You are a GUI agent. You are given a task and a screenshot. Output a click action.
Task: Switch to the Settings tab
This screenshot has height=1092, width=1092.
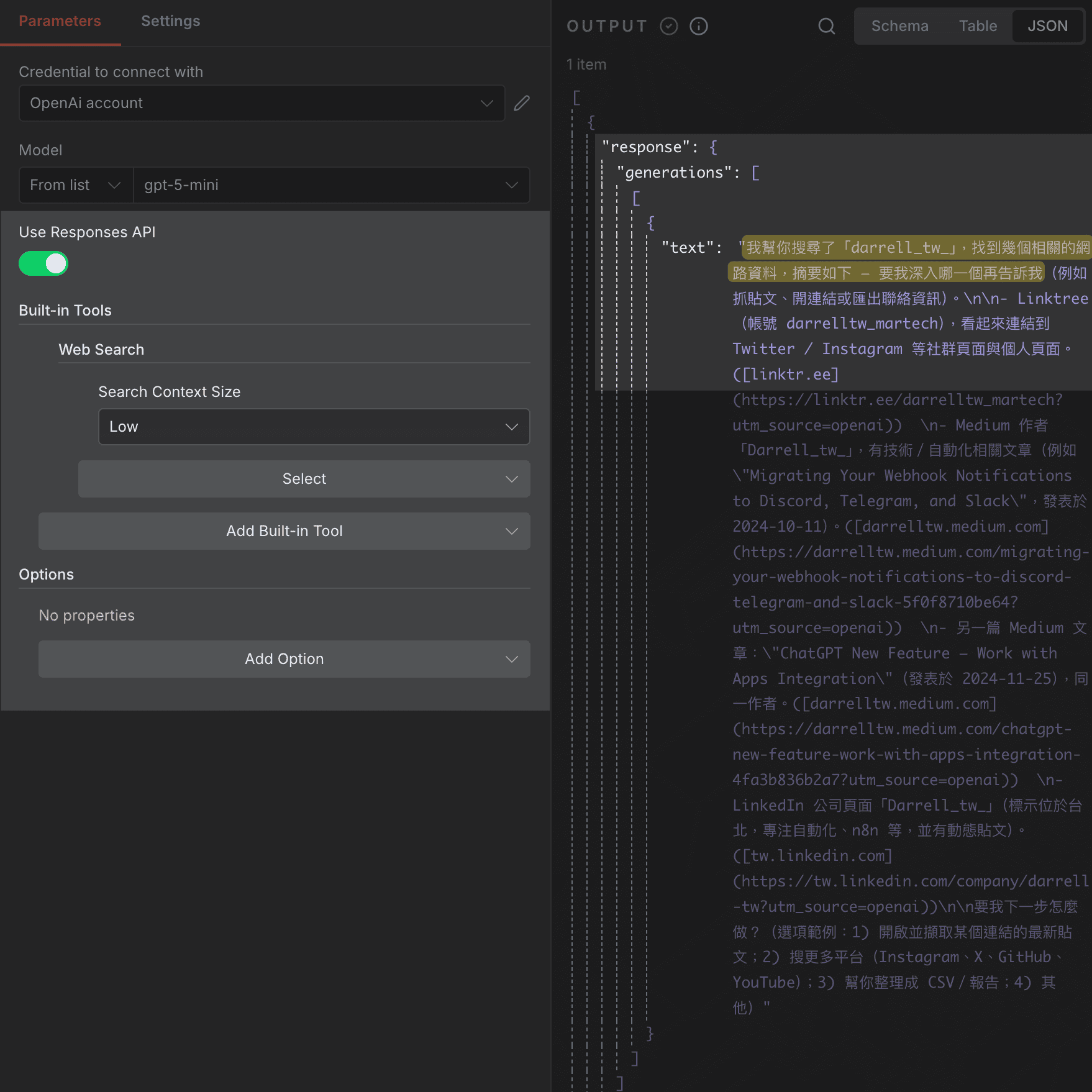pyautogui.click(x=170, y=20)
